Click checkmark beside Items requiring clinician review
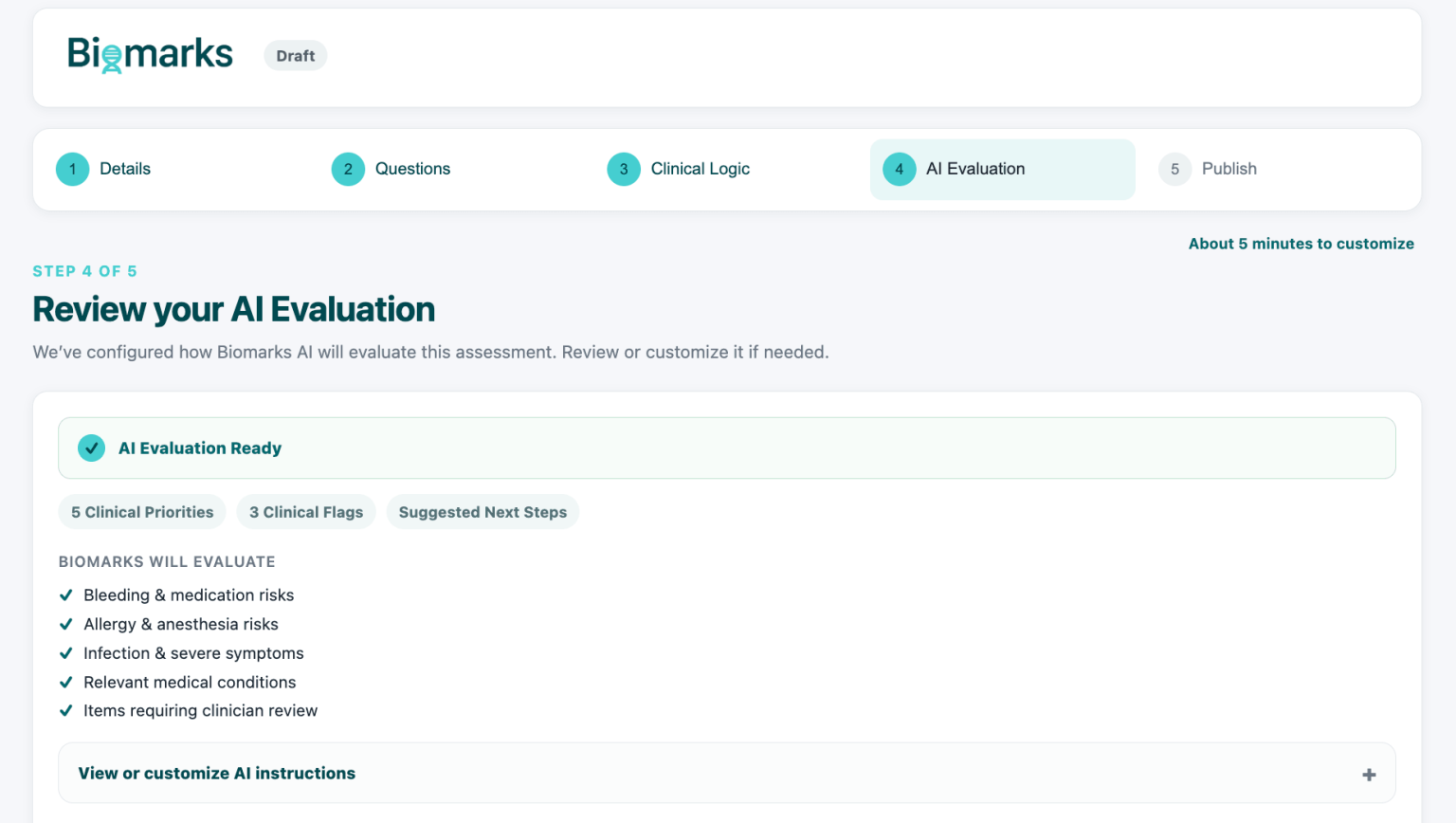Image resolution: width=1456 pixels, height=823 pixels. pyautogui.click(x=66, y=711)
